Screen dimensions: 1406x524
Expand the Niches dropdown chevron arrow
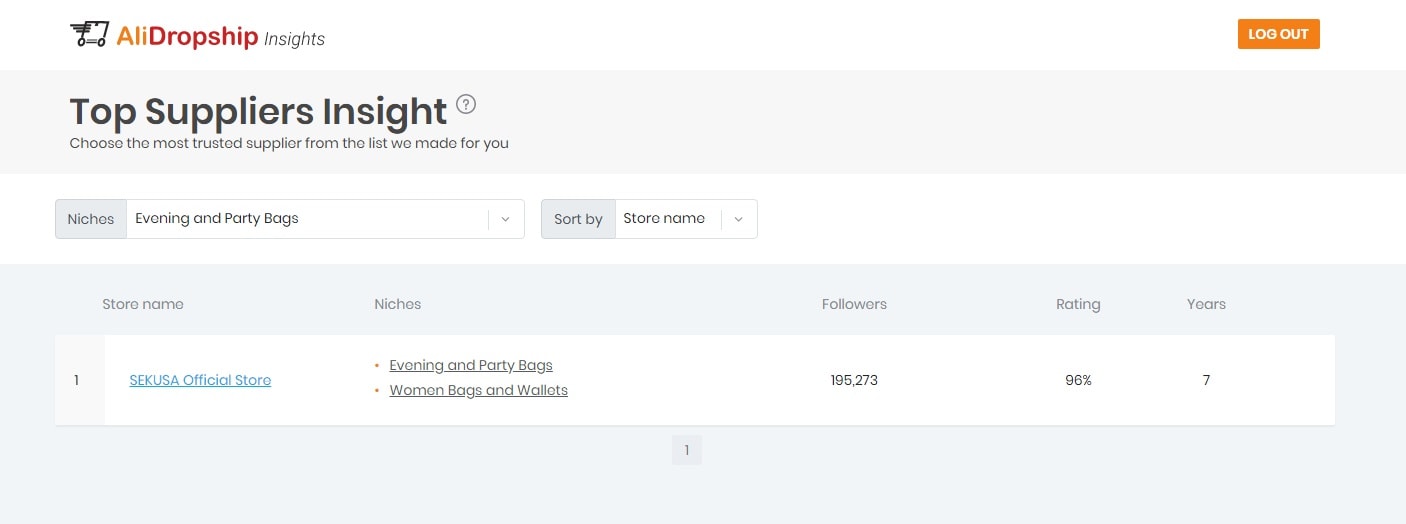click(505, 219)
